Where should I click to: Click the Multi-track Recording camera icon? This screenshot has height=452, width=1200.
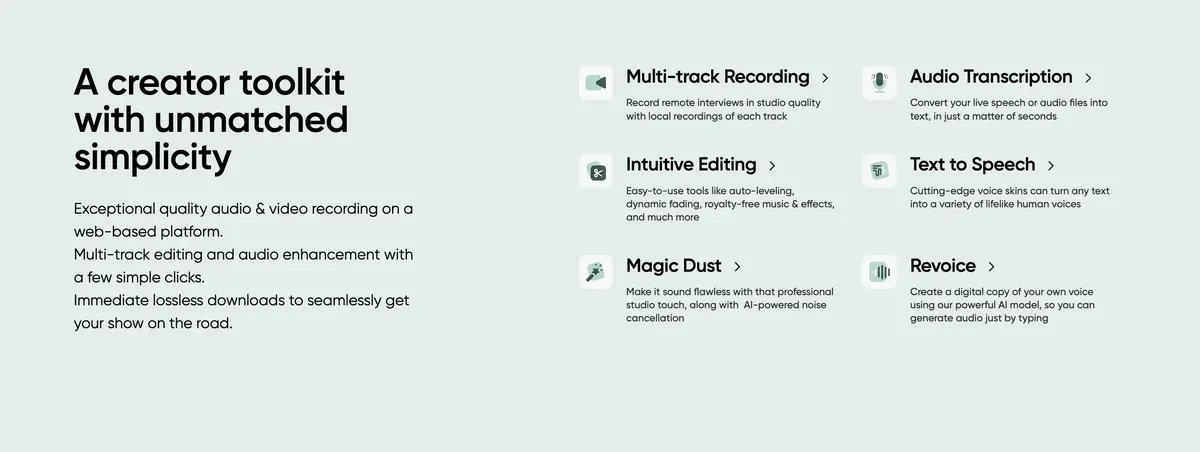pyautogui.click(x=596, y=82)
